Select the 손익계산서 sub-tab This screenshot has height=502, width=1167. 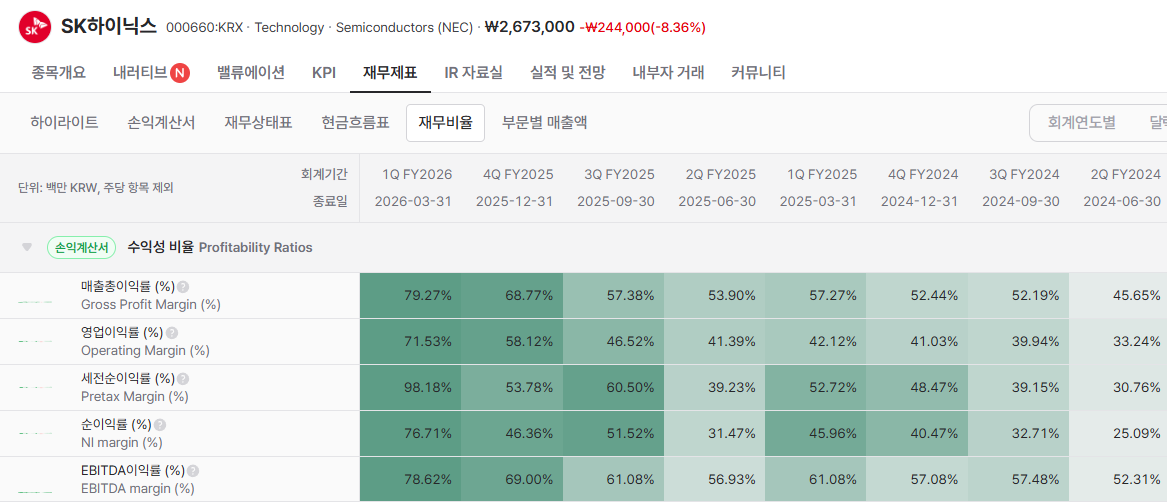162,123
